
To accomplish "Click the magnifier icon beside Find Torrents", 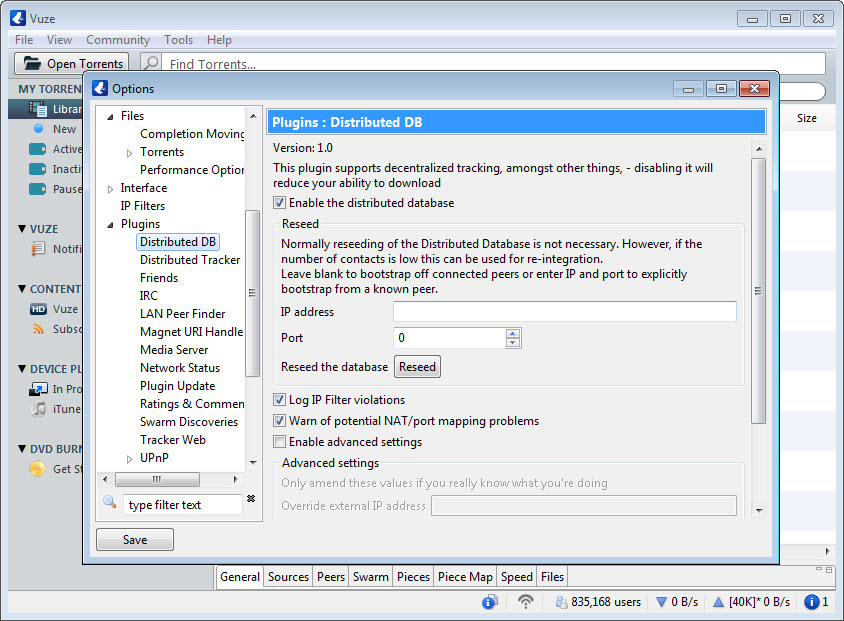I will [152, 63].
